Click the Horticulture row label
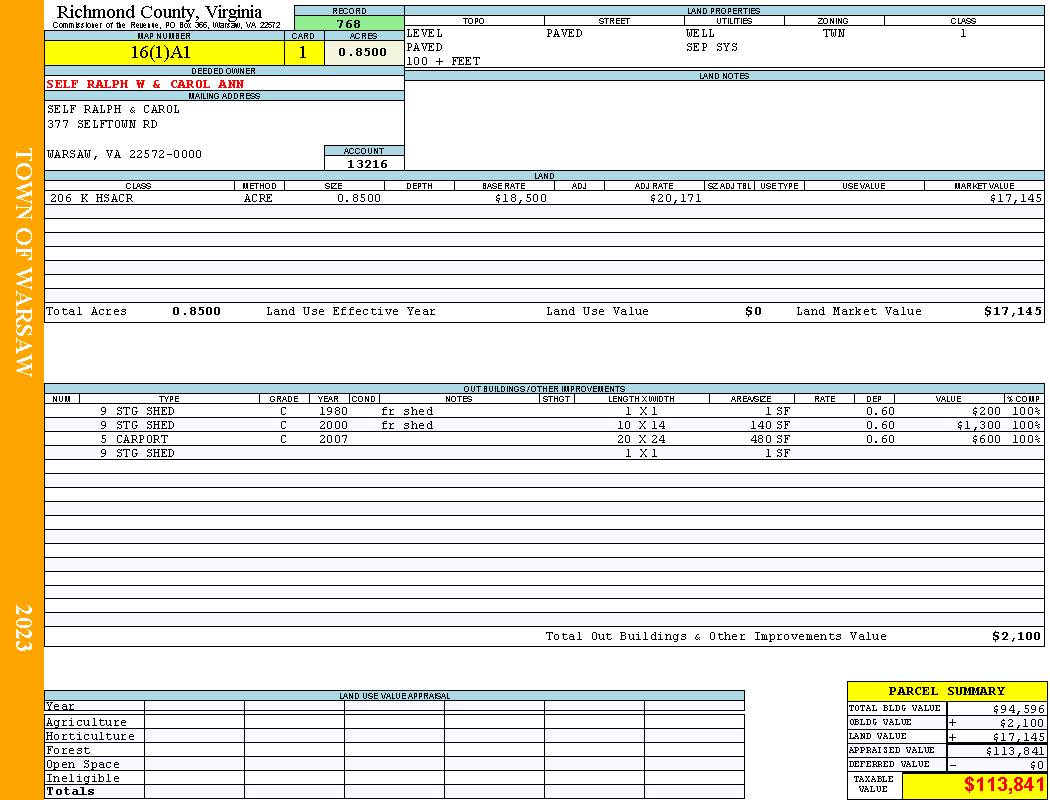 click(90, 736)
